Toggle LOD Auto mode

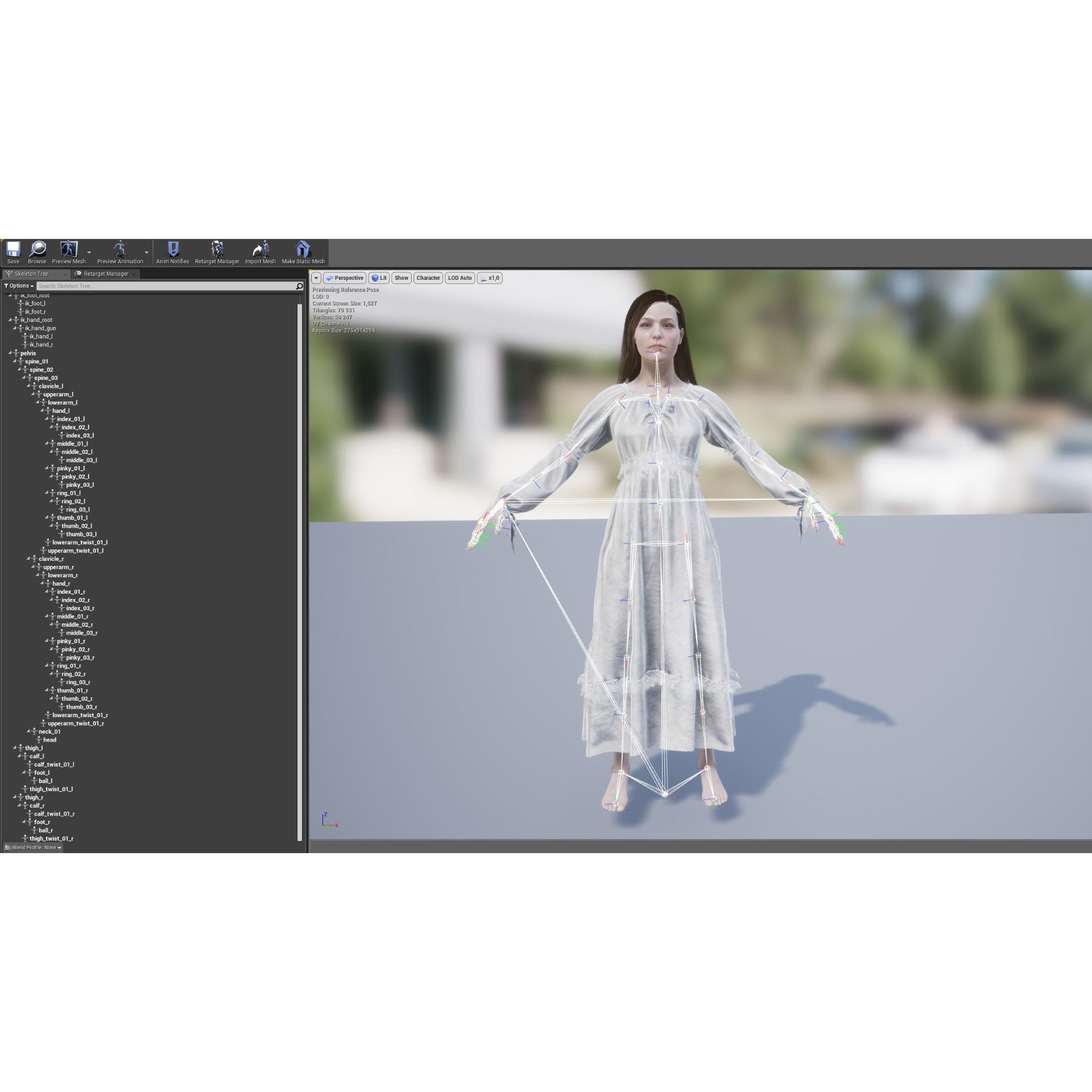coord(460,278)
